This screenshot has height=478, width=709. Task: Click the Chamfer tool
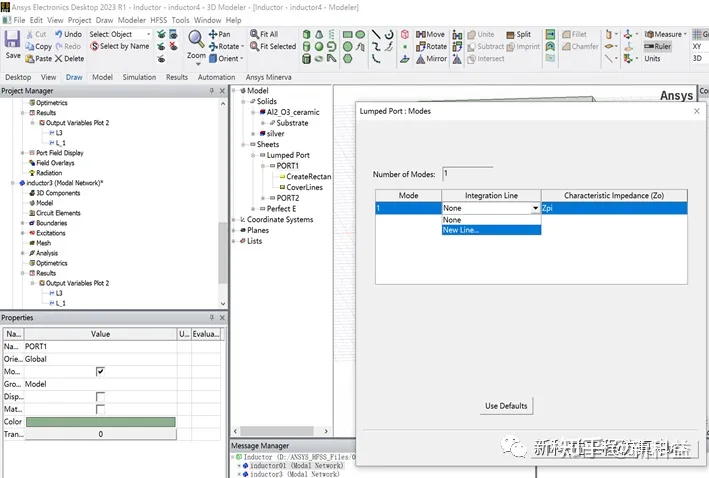tap(580, 47)
